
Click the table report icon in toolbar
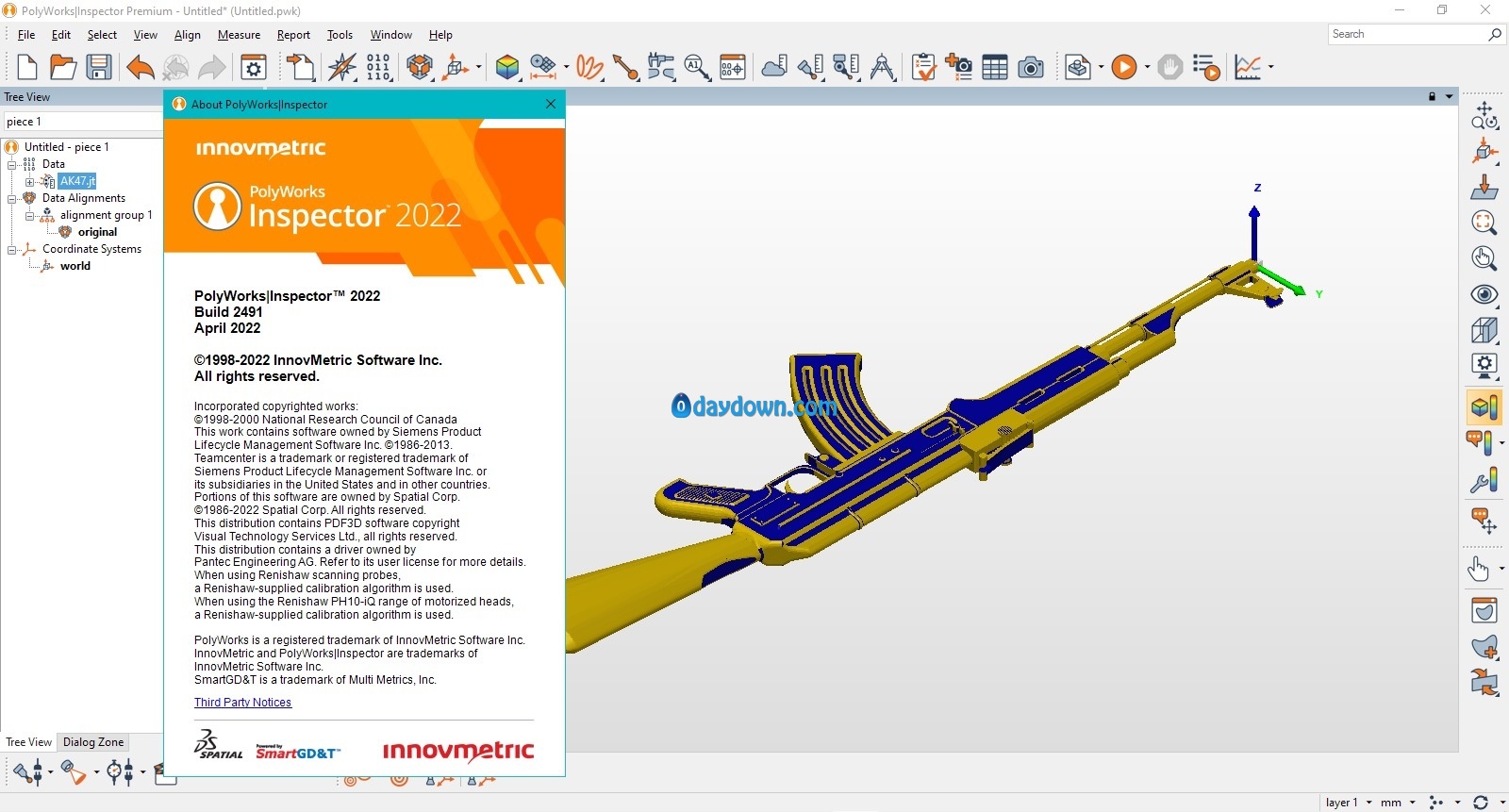[995, 67]
